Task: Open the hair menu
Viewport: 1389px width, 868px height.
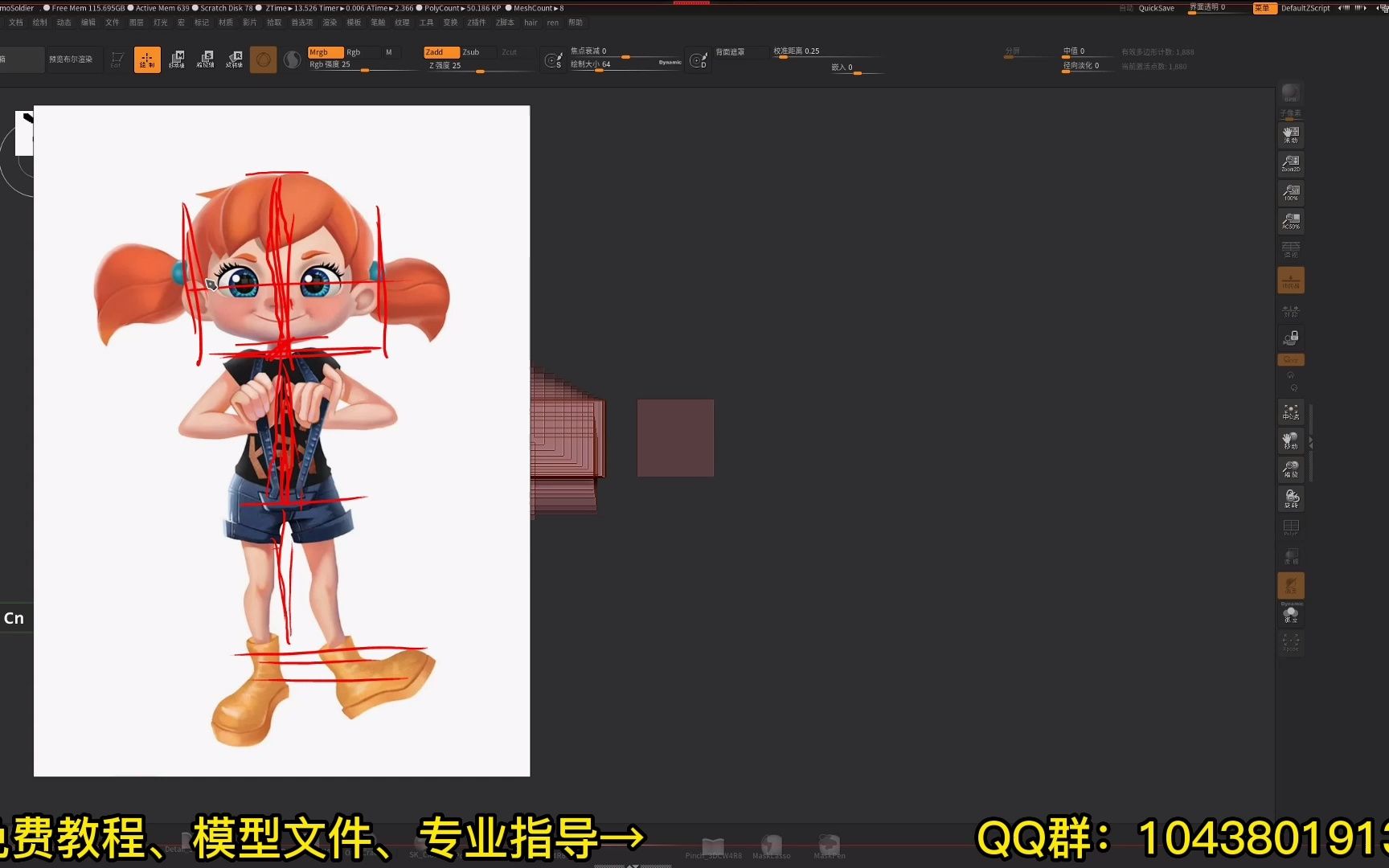Action: 531,23
